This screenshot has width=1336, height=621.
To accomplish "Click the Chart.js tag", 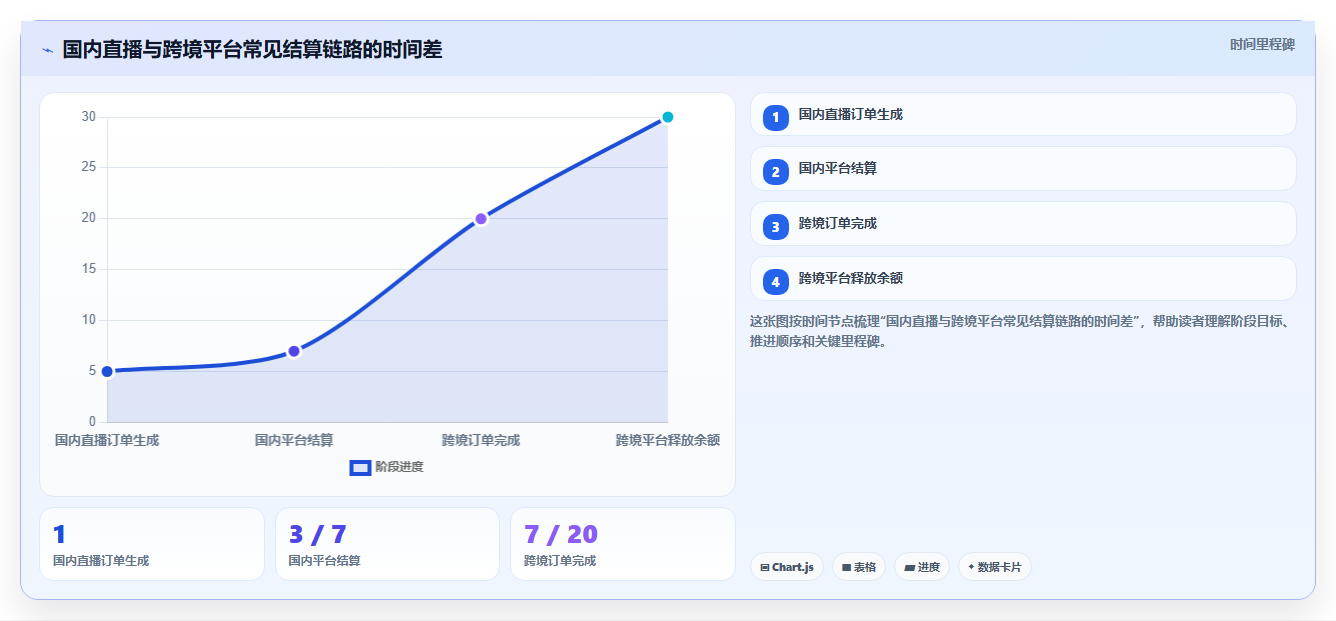I will tap(787, 567).
